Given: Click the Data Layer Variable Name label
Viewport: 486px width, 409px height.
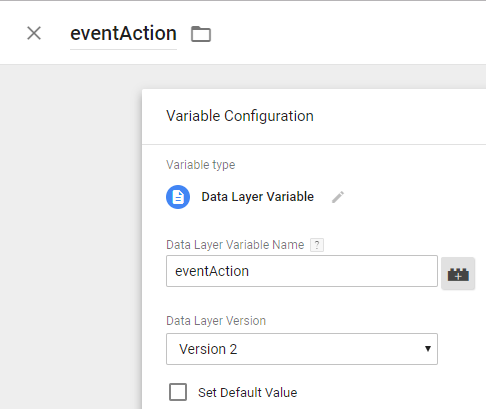Looking at the screenshot, I should point(235,245).
